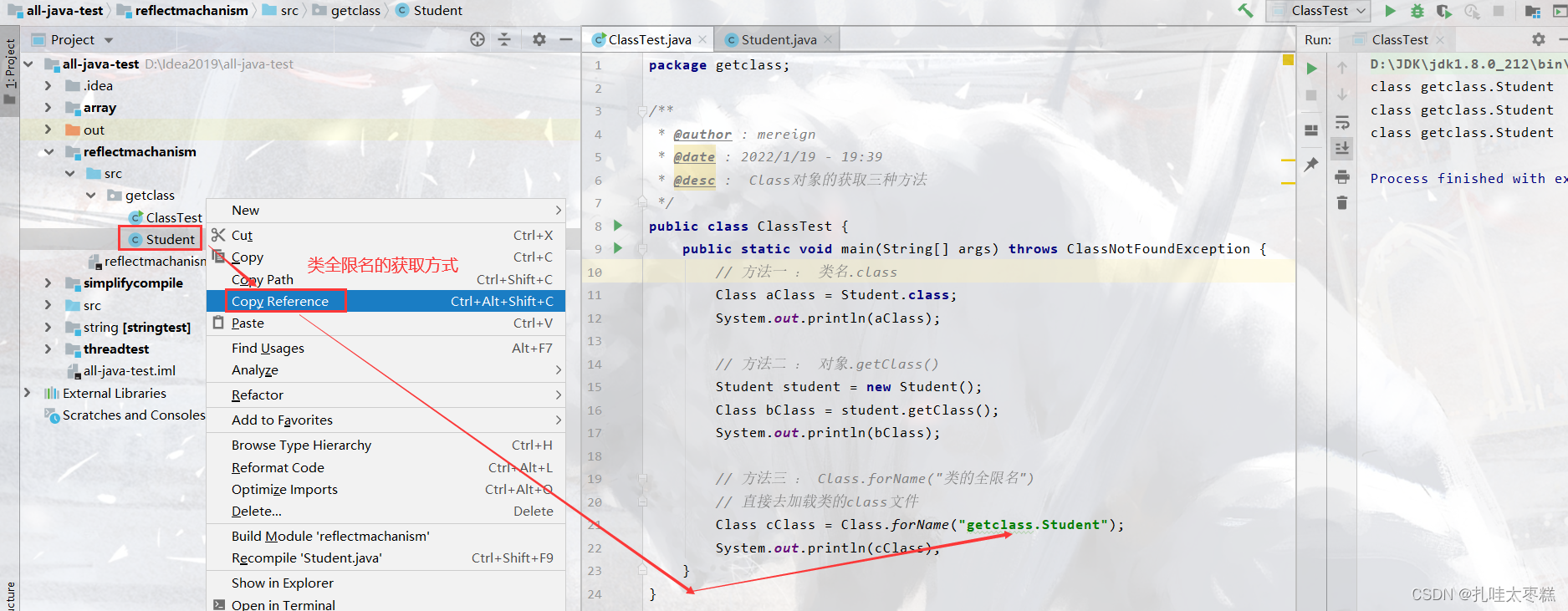Viewport: 1568px width, 611px height.
Task: Rerun ClassTest from the Run panel
Action: [x=1311, y=69]
